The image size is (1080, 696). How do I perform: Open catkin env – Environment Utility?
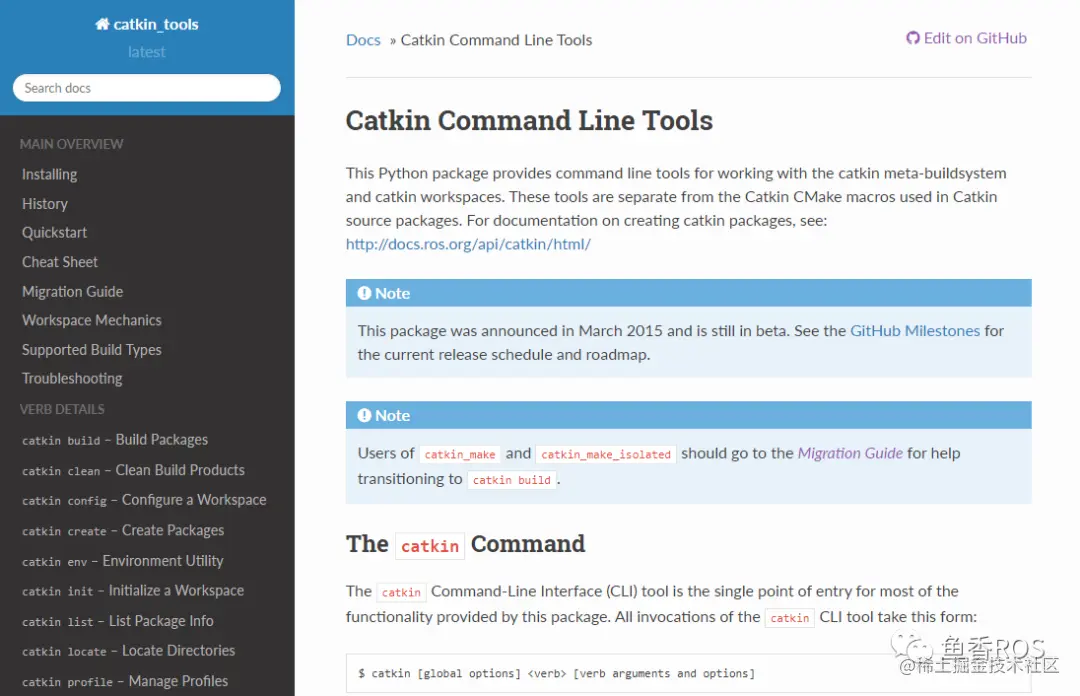(x=123, y=560)
